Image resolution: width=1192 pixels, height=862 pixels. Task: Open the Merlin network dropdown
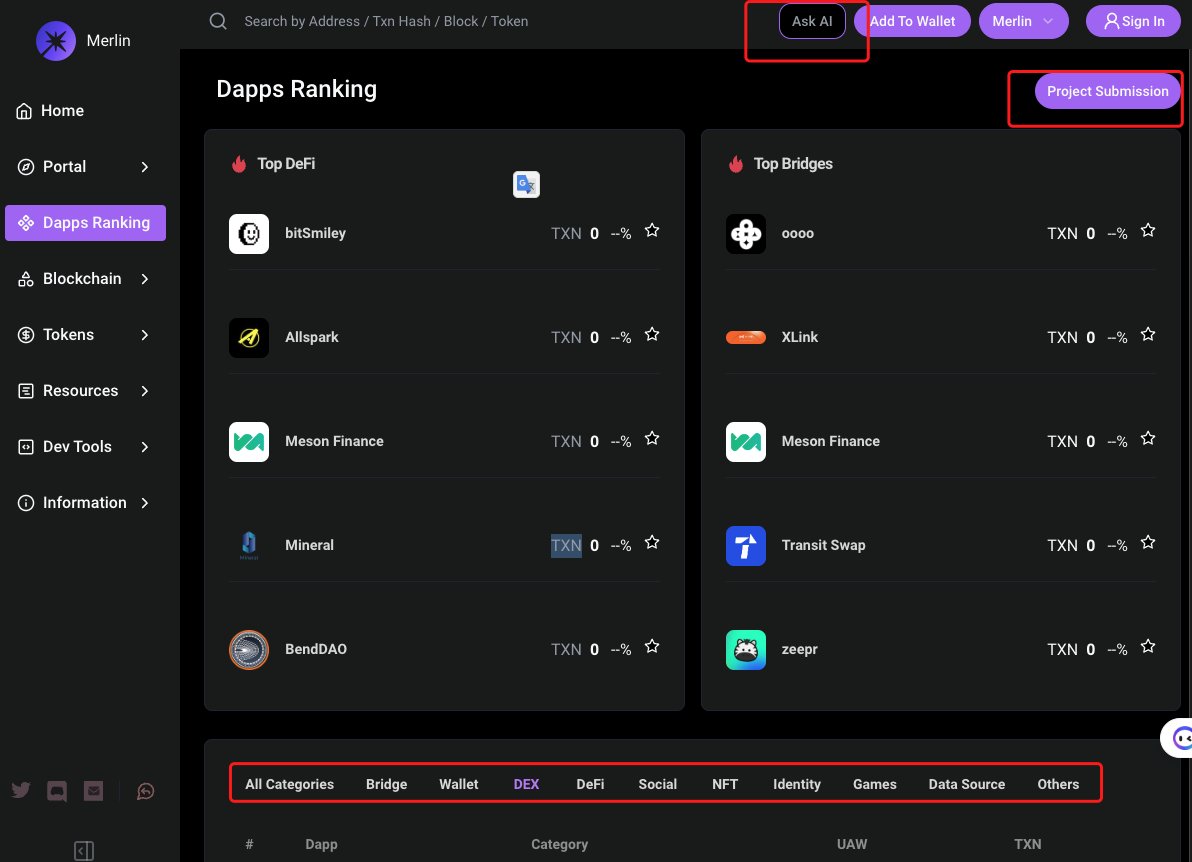(x=1023, y=21)
